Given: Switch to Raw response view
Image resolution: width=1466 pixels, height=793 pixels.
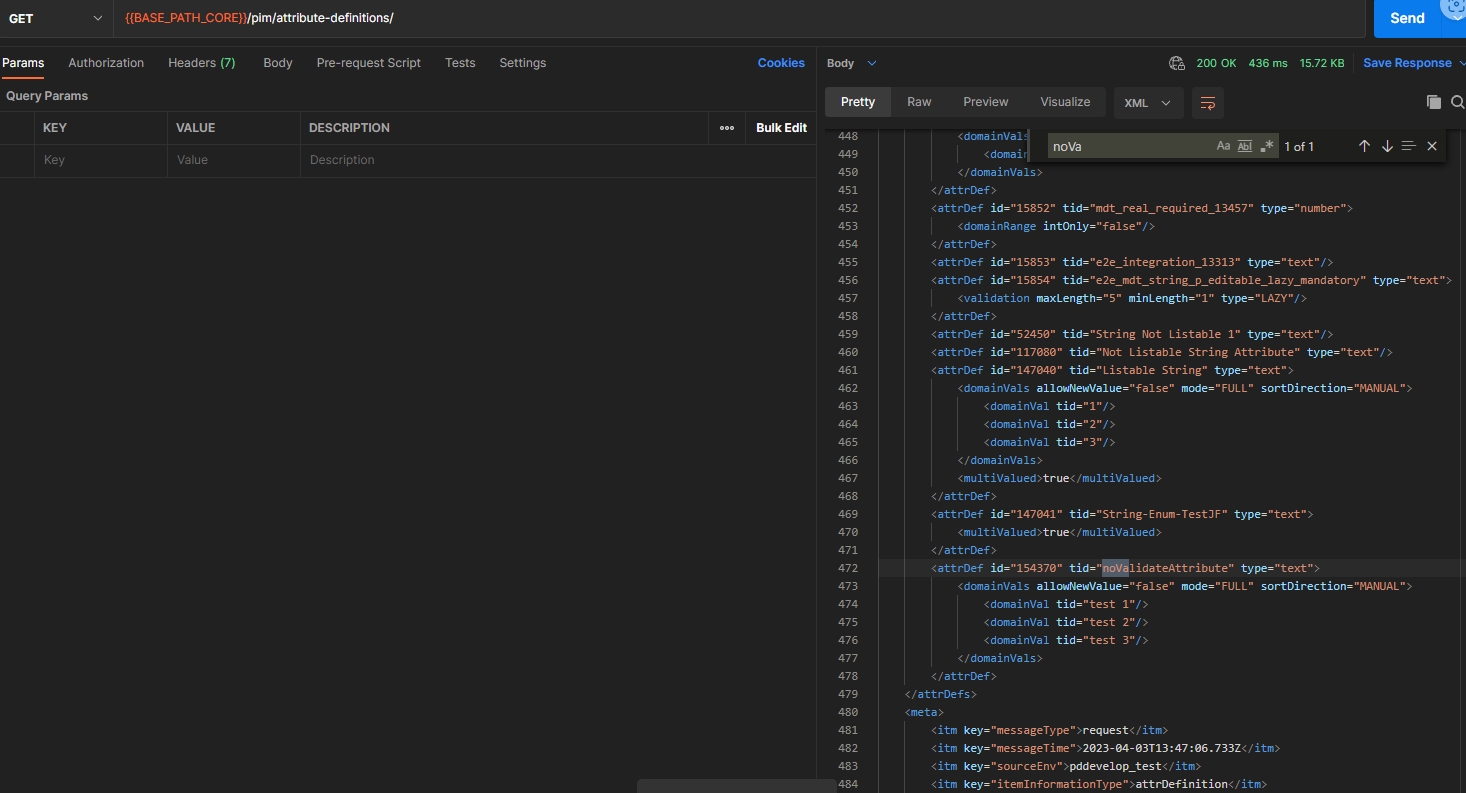Looking at the screenshot, I should [919, 102].
